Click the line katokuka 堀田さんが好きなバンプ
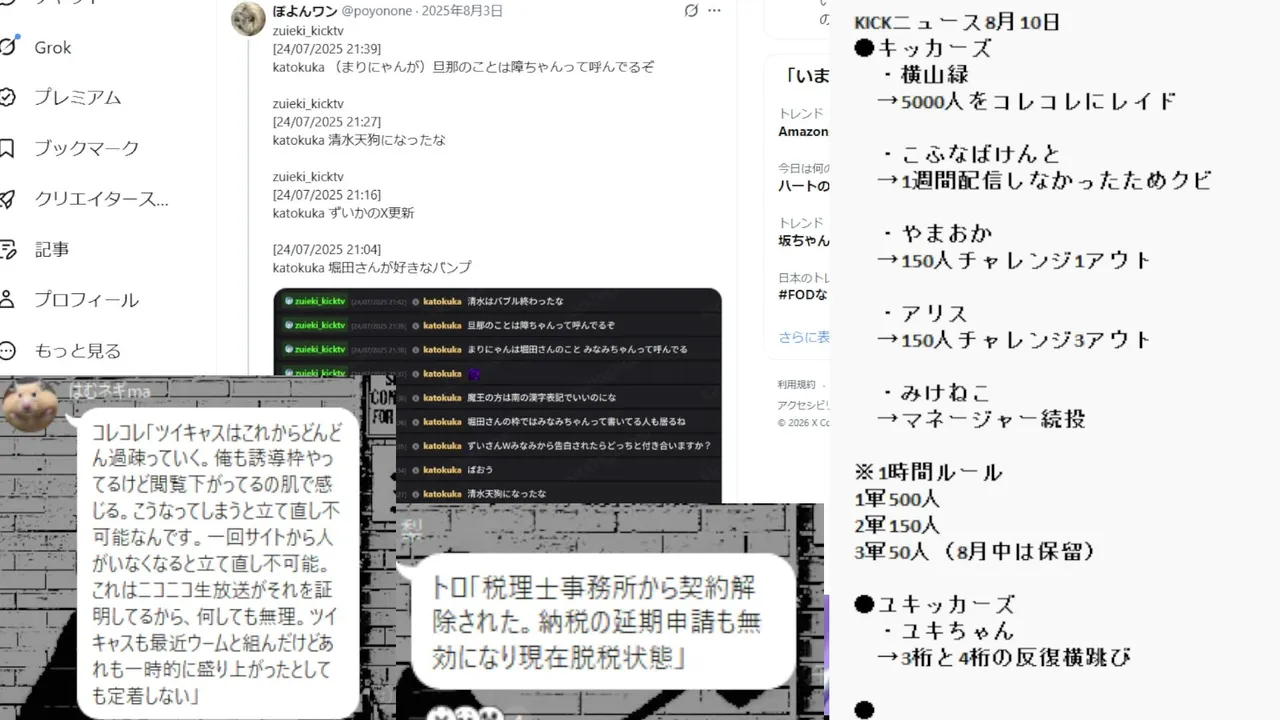Viewport: 1280px width, 720px height. point(372,267)
